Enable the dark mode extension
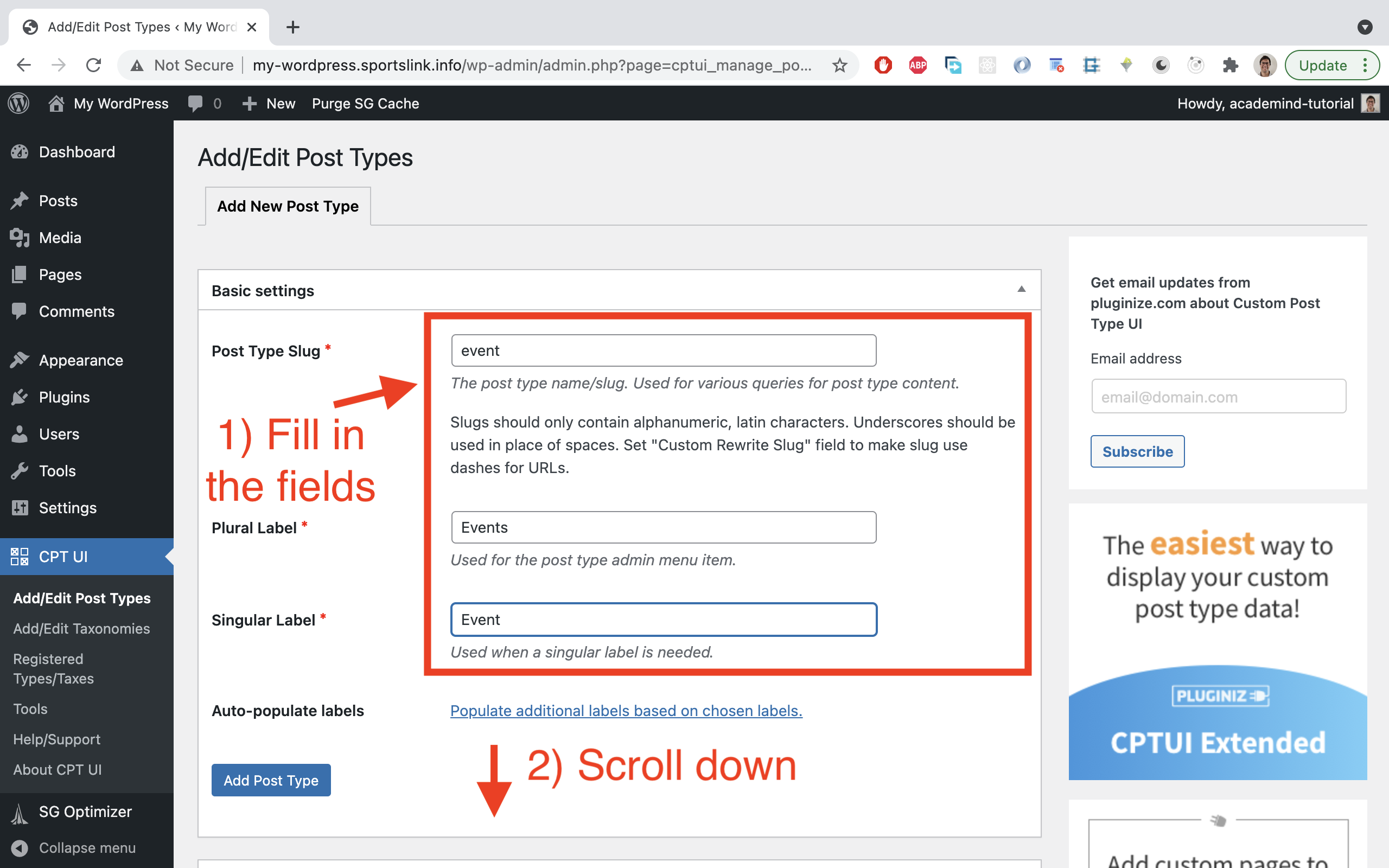1389x868 pixels. pyautogui.click(x=1160, y=65)
